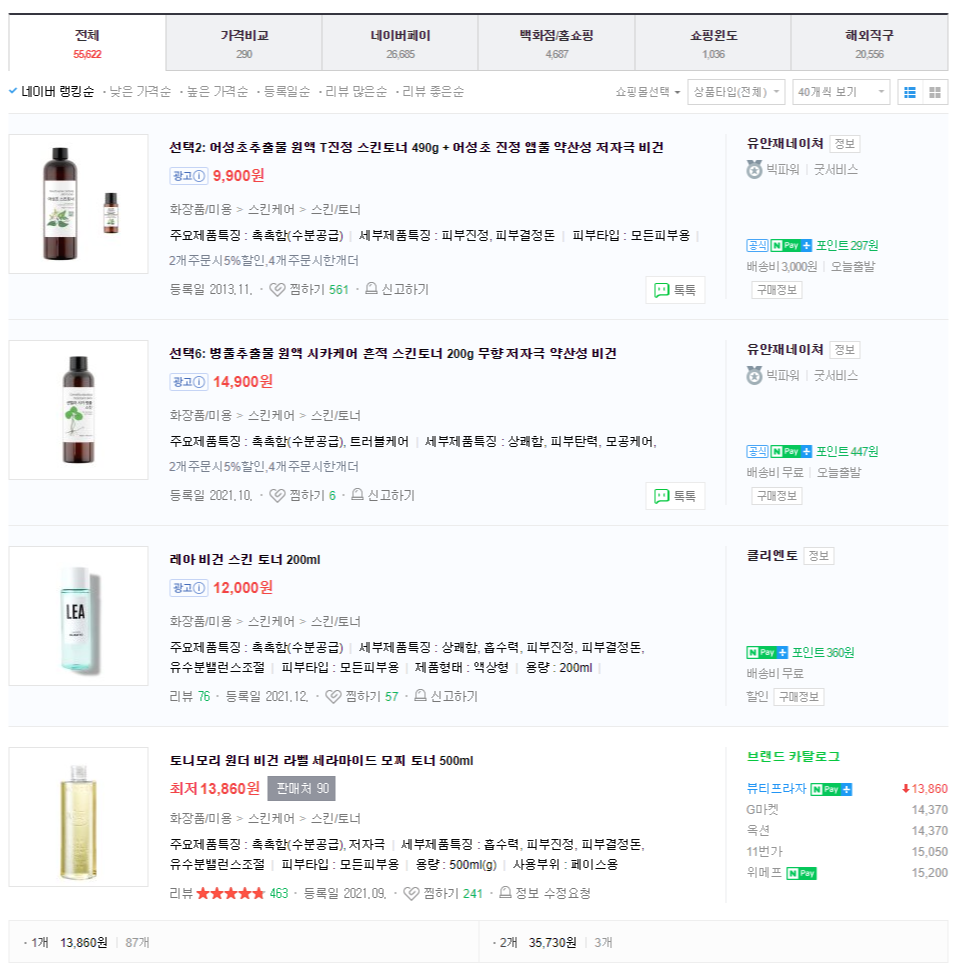This screenshot has height=972, width=954.
Task: Select the 네이버 랭킹순 sort option
Action: tap(58, 92)
